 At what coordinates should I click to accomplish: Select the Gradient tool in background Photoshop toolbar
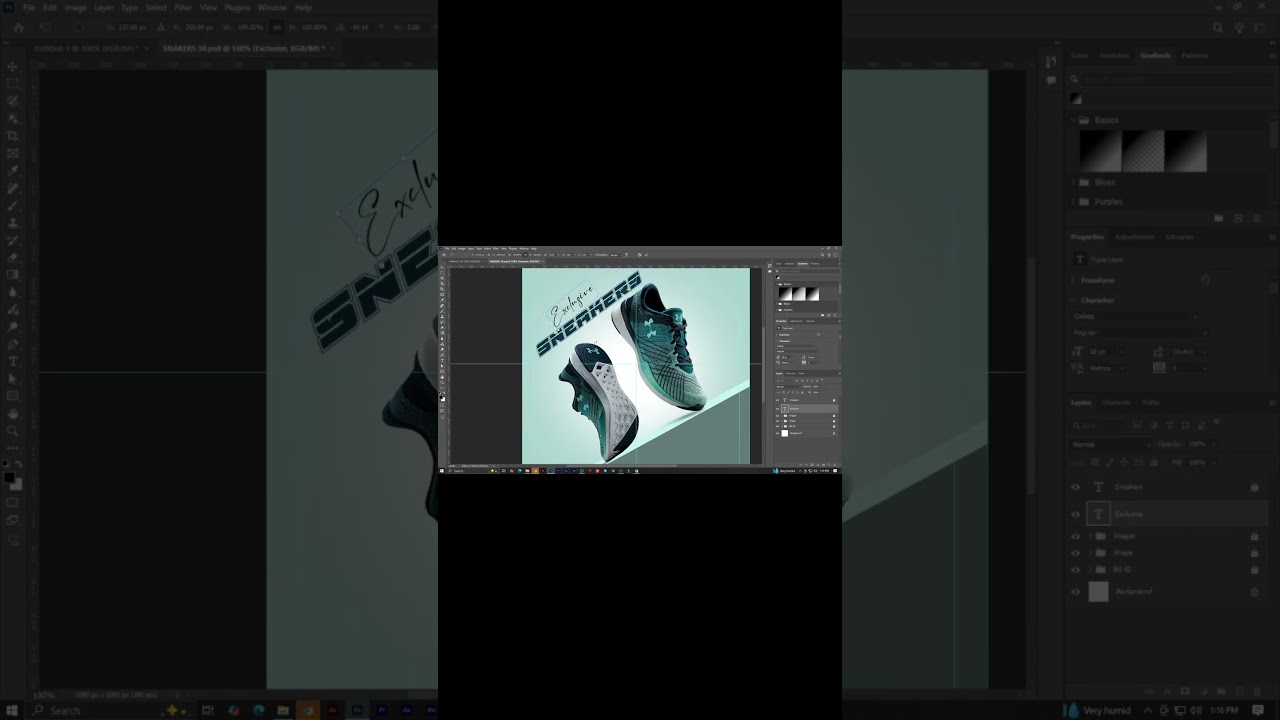tap(13, 275)
